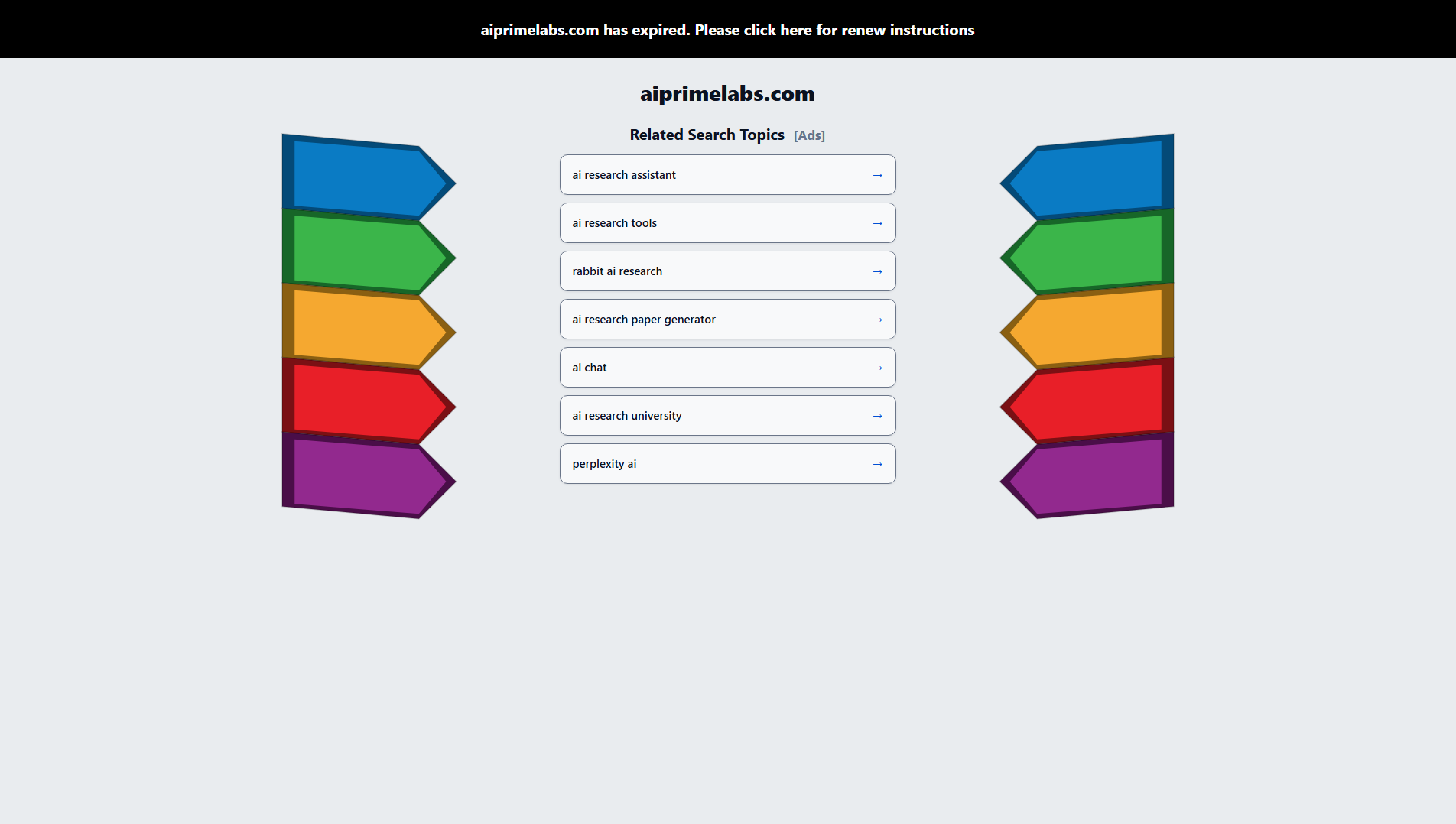Click the aiprimelabs.com page heading
The image size is (1456, 824).
coord(727,94)
